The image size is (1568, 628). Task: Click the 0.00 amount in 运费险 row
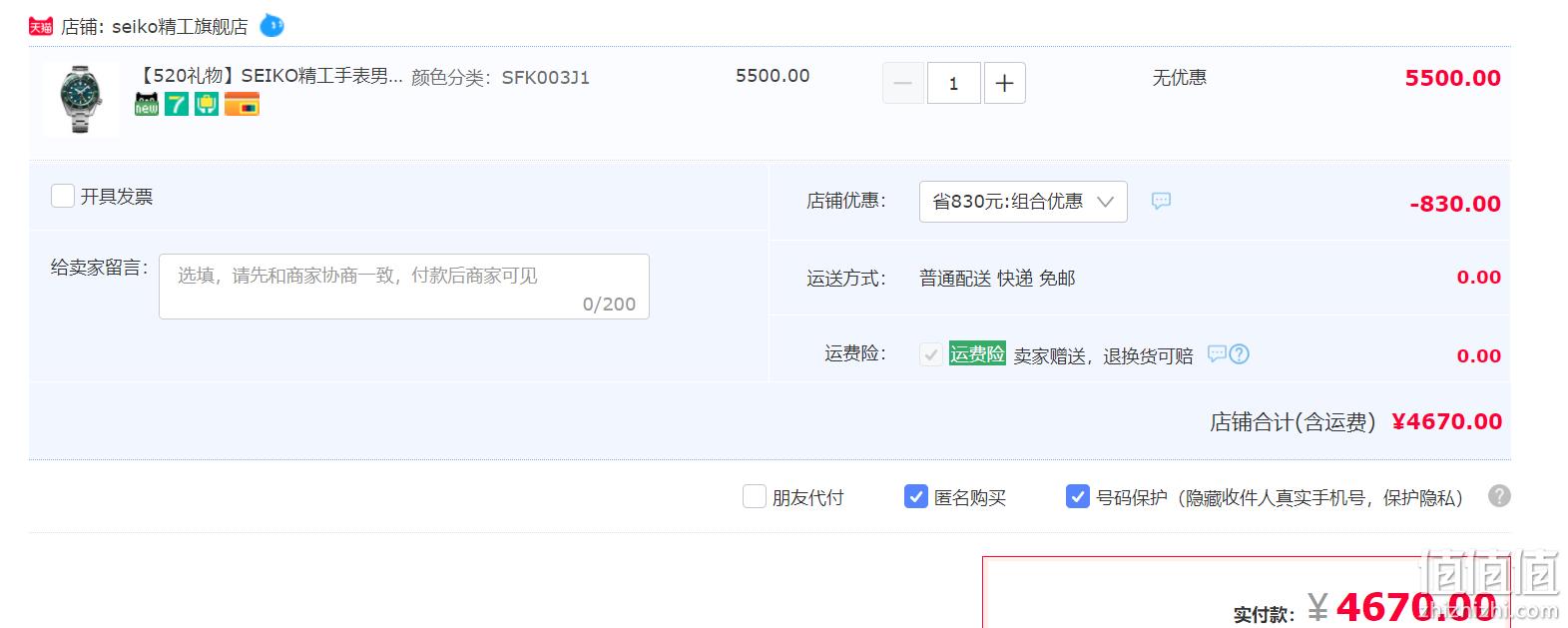click(x=1478, y=355)
